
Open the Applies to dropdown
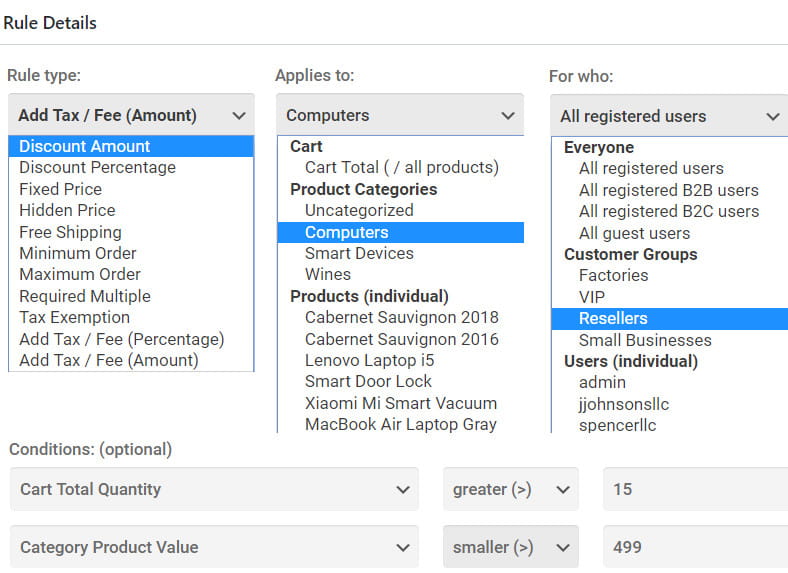point(399,115)
